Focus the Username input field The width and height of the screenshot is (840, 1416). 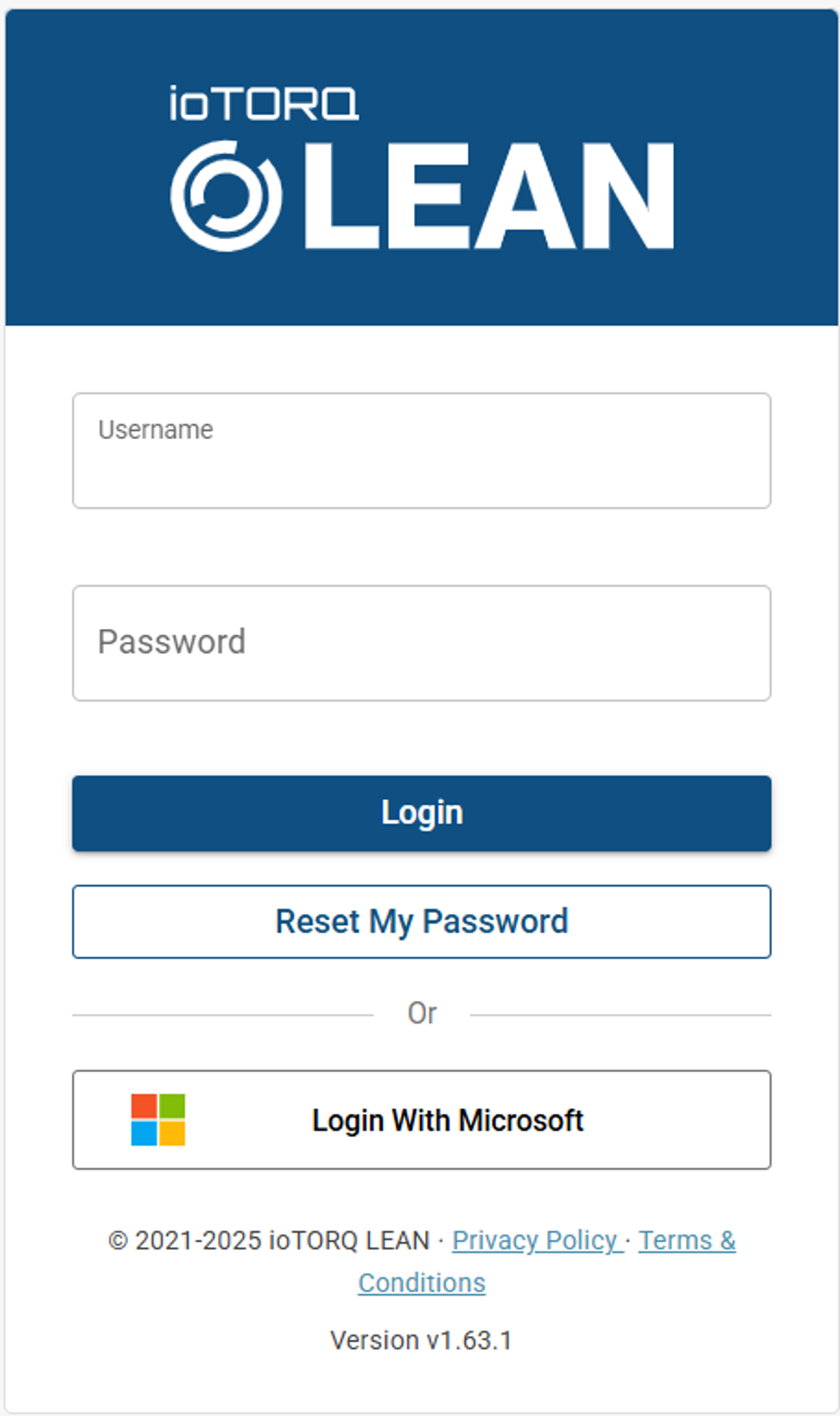[421, 450]
